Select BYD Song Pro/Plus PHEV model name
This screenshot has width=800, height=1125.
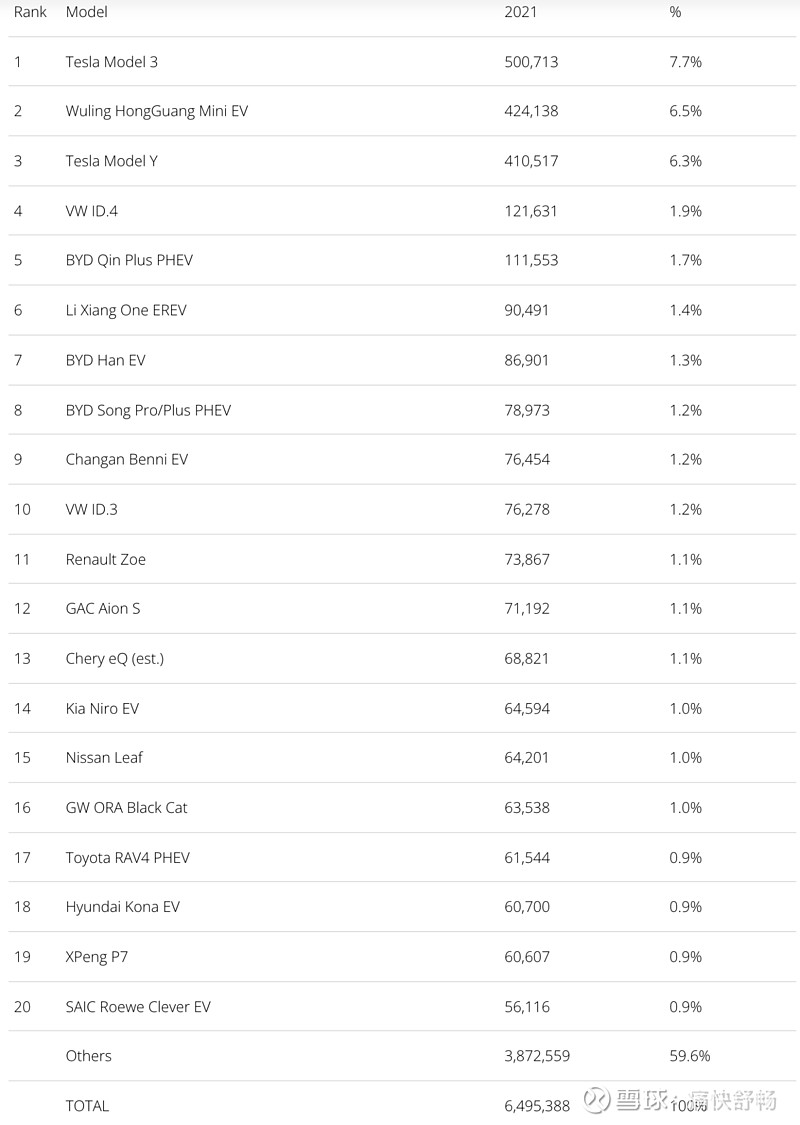pos(148,410)
